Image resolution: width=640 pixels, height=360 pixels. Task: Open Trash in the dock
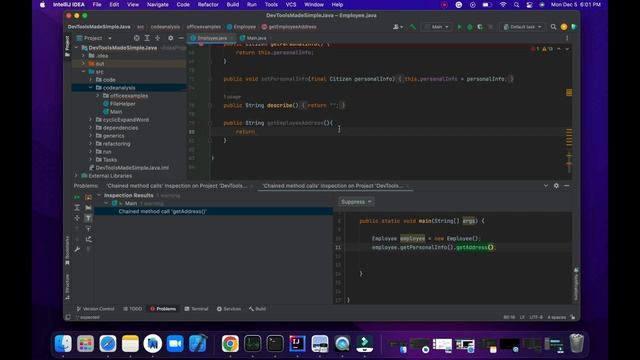[576, 343]
